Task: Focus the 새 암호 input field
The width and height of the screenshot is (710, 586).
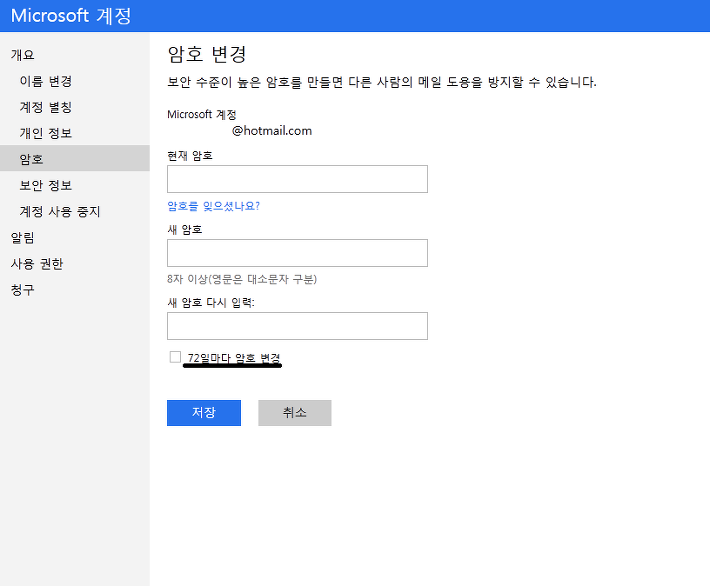Action: coord(297,253)
